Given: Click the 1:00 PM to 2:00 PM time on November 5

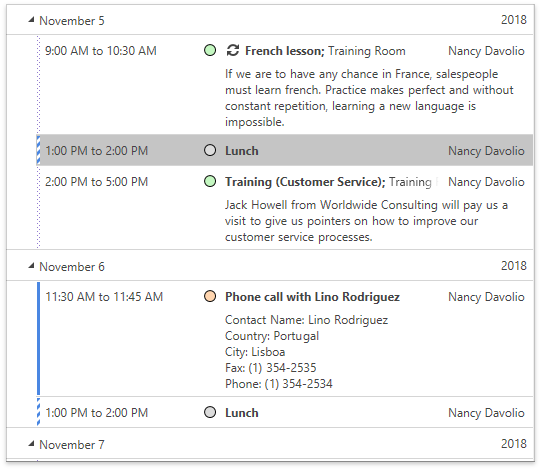Looking at the screenshot, I should 97,151.
